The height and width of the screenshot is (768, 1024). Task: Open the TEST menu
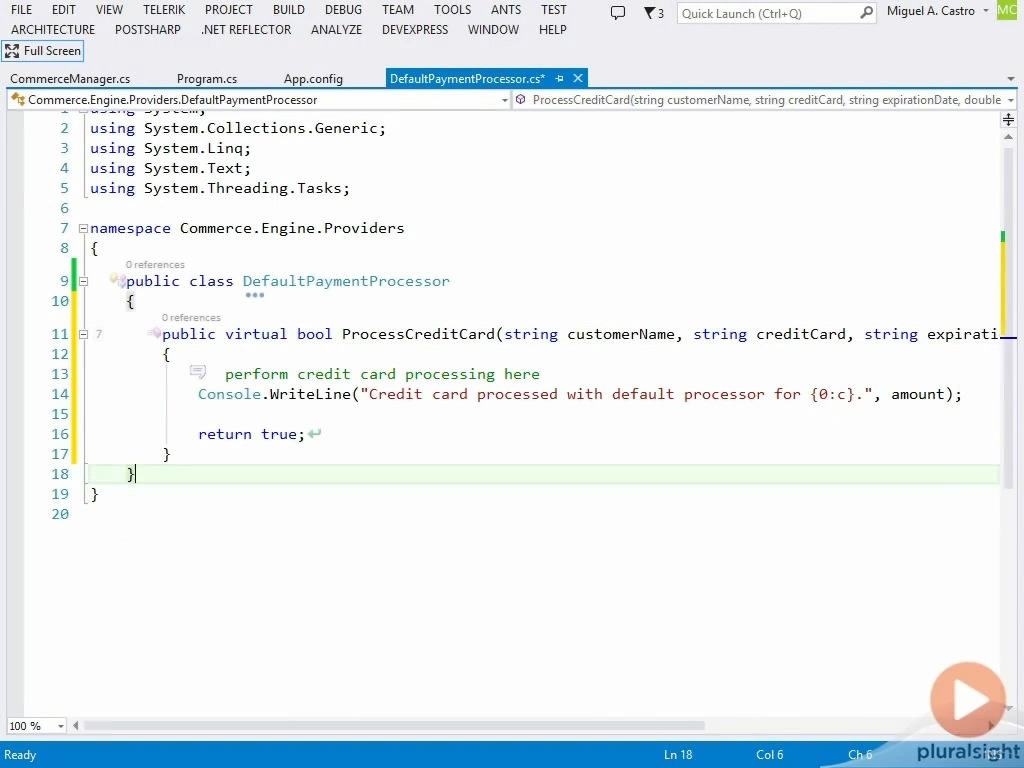coord(554,10)
